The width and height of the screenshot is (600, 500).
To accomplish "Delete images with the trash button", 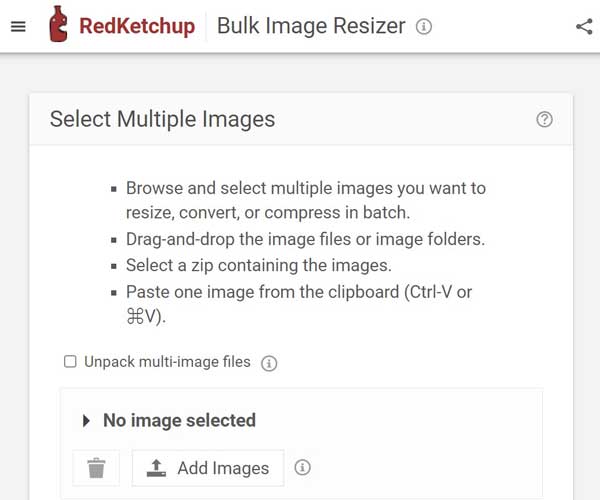I will (96, 468).
